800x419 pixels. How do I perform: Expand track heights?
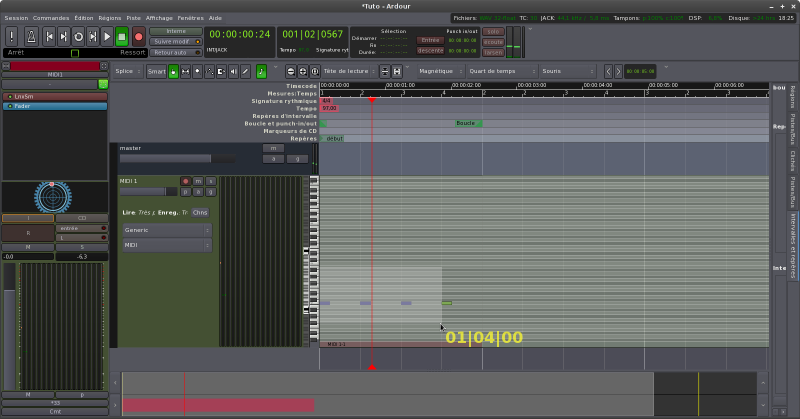tap(397, 71)
